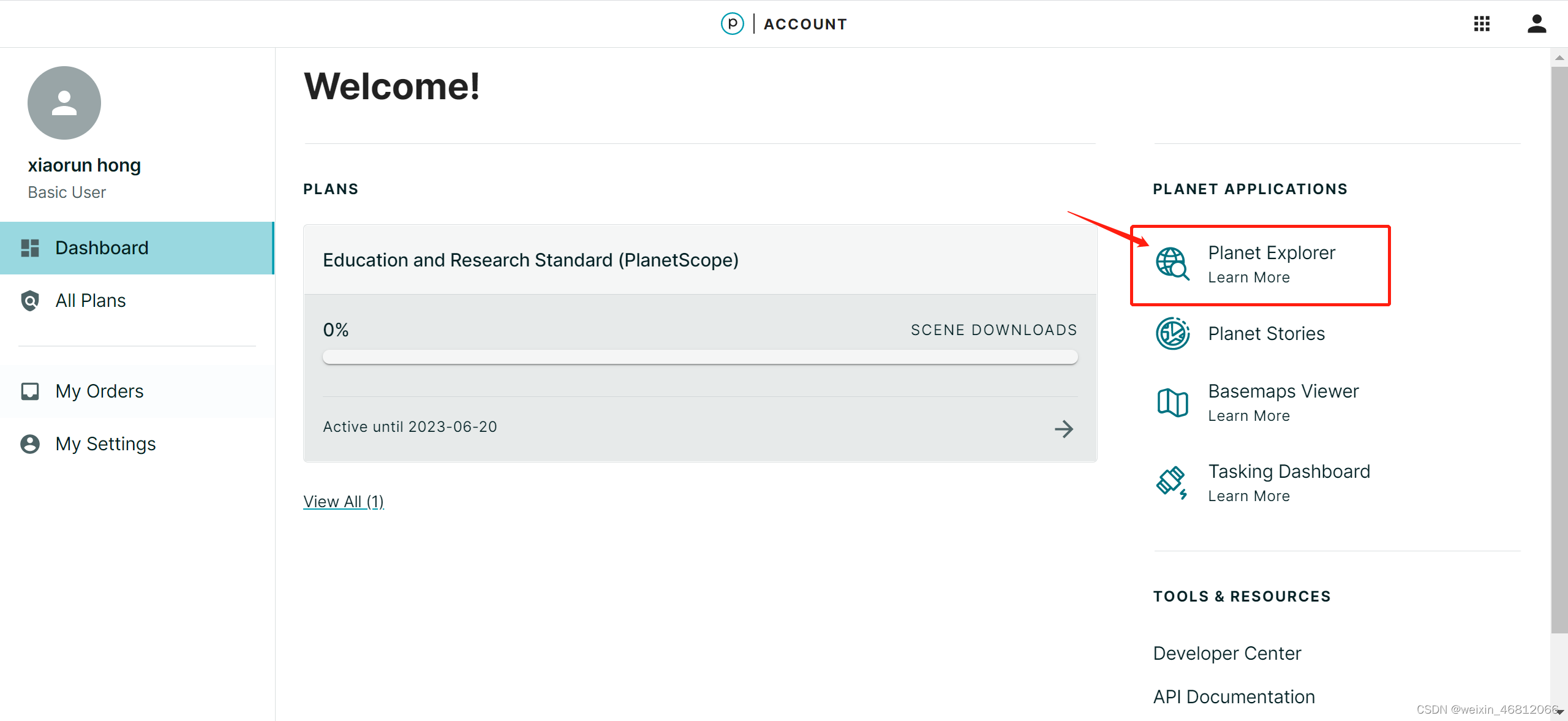Image resolution: width=1568 pixels, height=721 pixels.
Task: Click the Basemaps Viewer map icon
Action: pyautogui.click(x=1172, y=402)
